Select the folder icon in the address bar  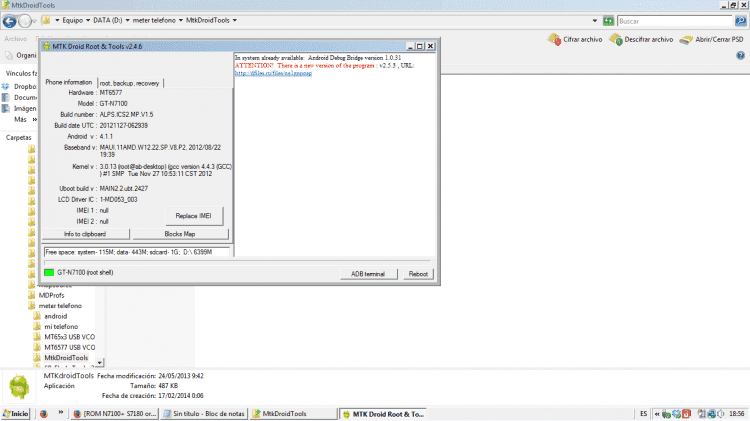point(46,20)
